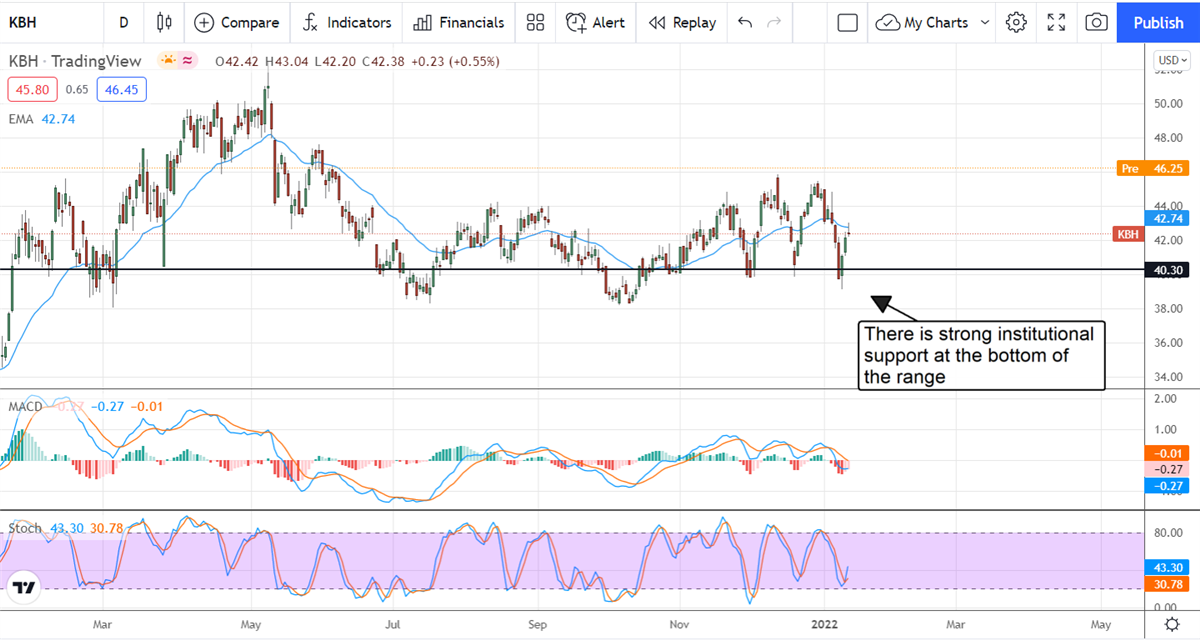The image size is (1200, 640).
Task: Open the templates grid icon
Action: pos(536,22)
